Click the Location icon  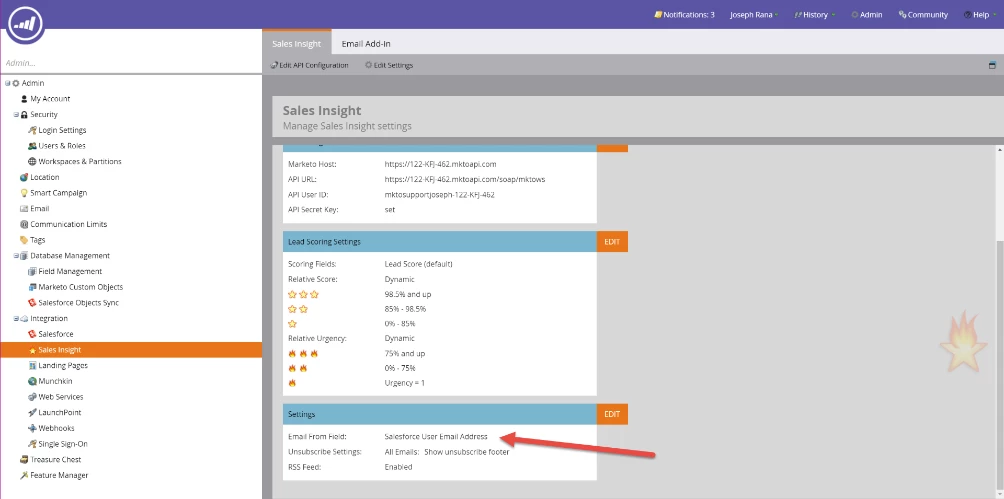(x=24, y=177)
